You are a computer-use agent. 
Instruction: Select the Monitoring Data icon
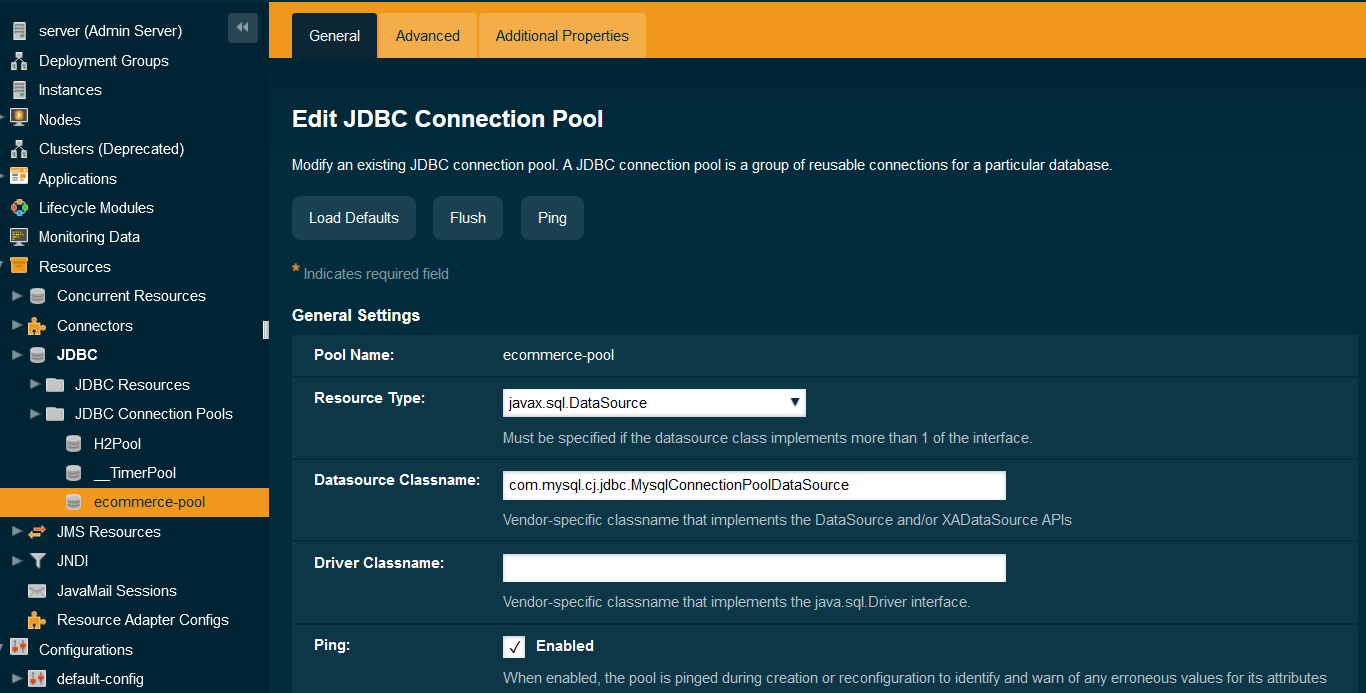tap(17, 237)
